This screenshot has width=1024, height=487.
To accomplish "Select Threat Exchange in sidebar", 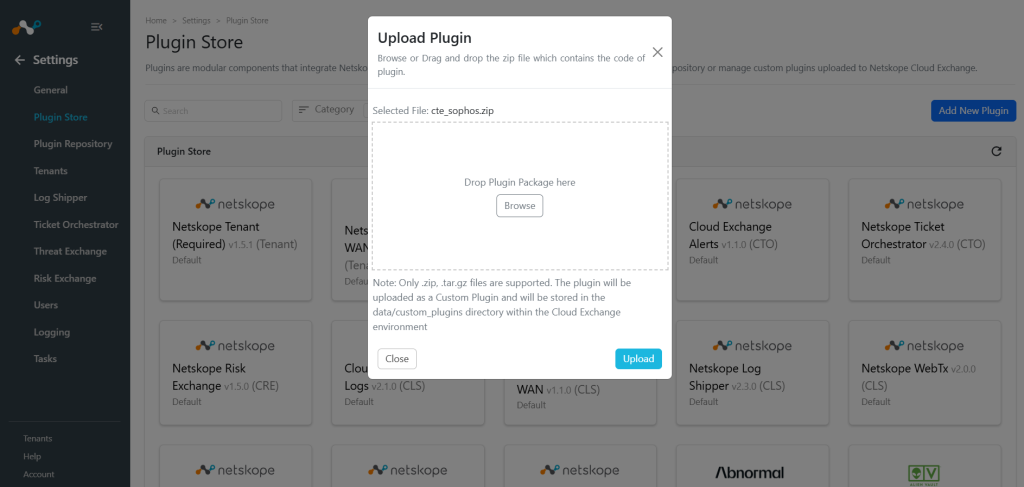I will (70, 251).
